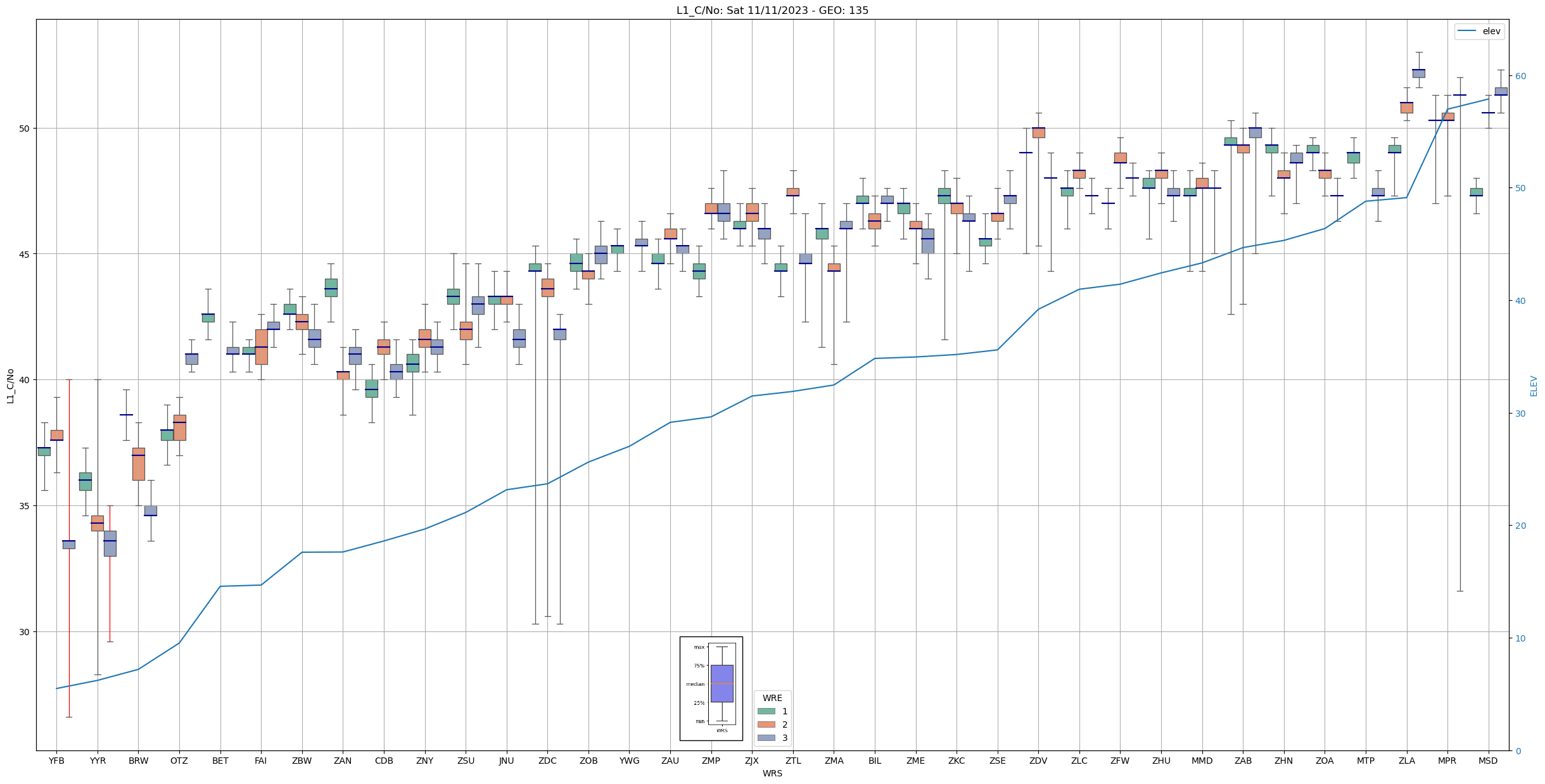
Task: Click the 'ELEV' right axis label
Action: (x=1534, y=386)
